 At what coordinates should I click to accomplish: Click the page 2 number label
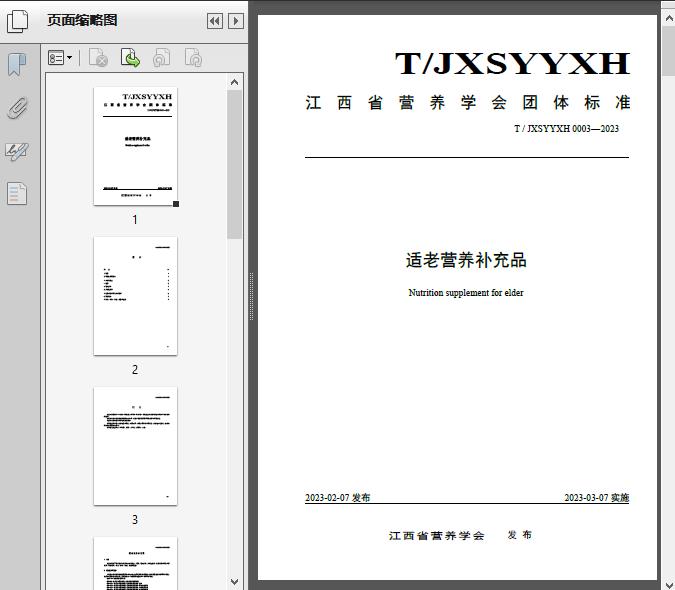(x=135, y=369)
